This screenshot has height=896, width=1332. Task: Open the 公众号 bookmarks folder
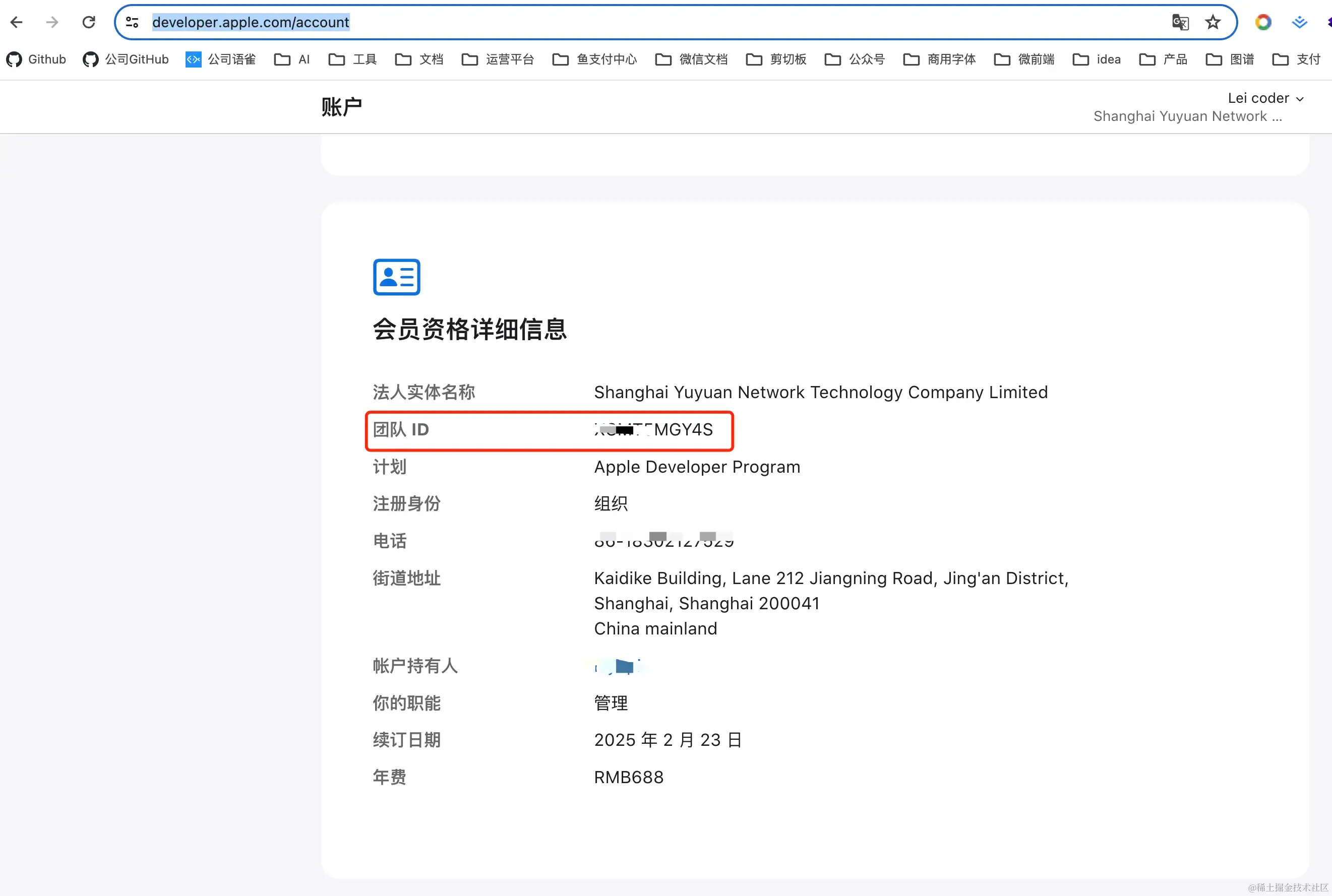click(x=855, y=59)
